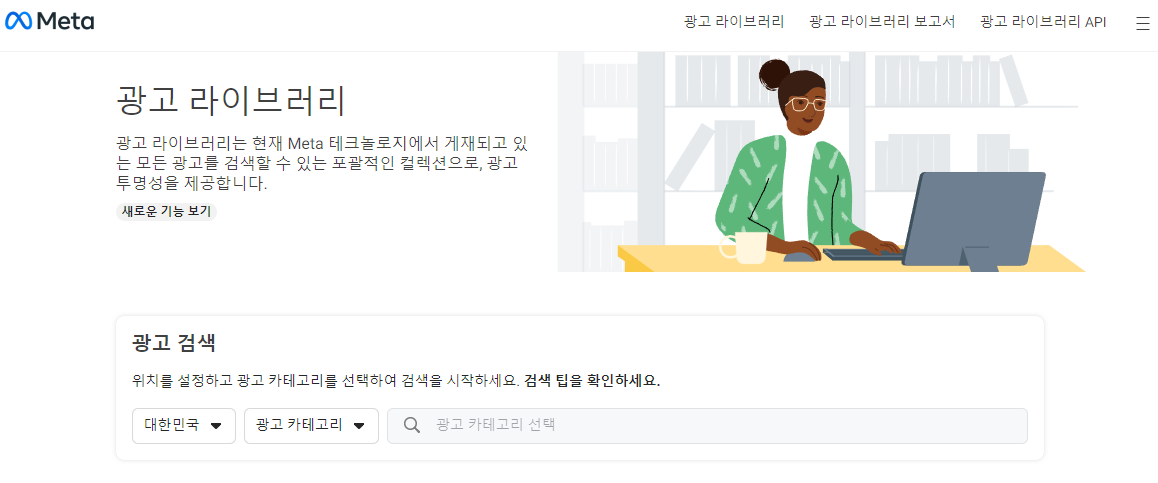Click the large 광고 라이브러리 page heading

(231, 100)
